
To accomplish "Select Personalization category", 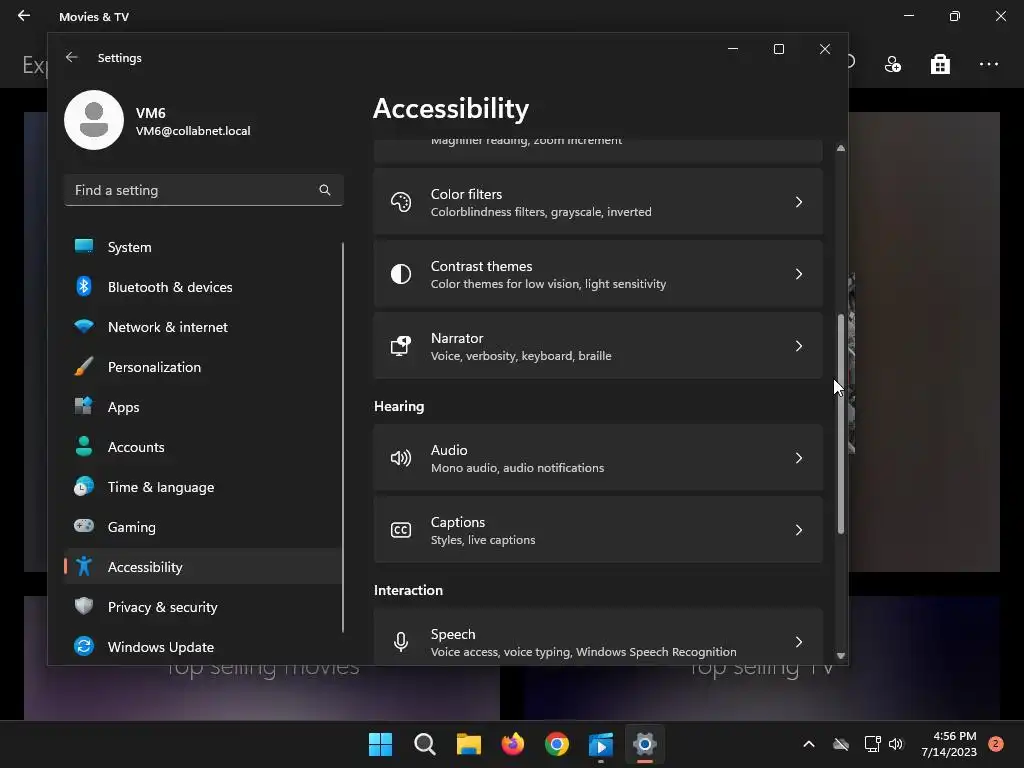I will [x=203, y=367].
